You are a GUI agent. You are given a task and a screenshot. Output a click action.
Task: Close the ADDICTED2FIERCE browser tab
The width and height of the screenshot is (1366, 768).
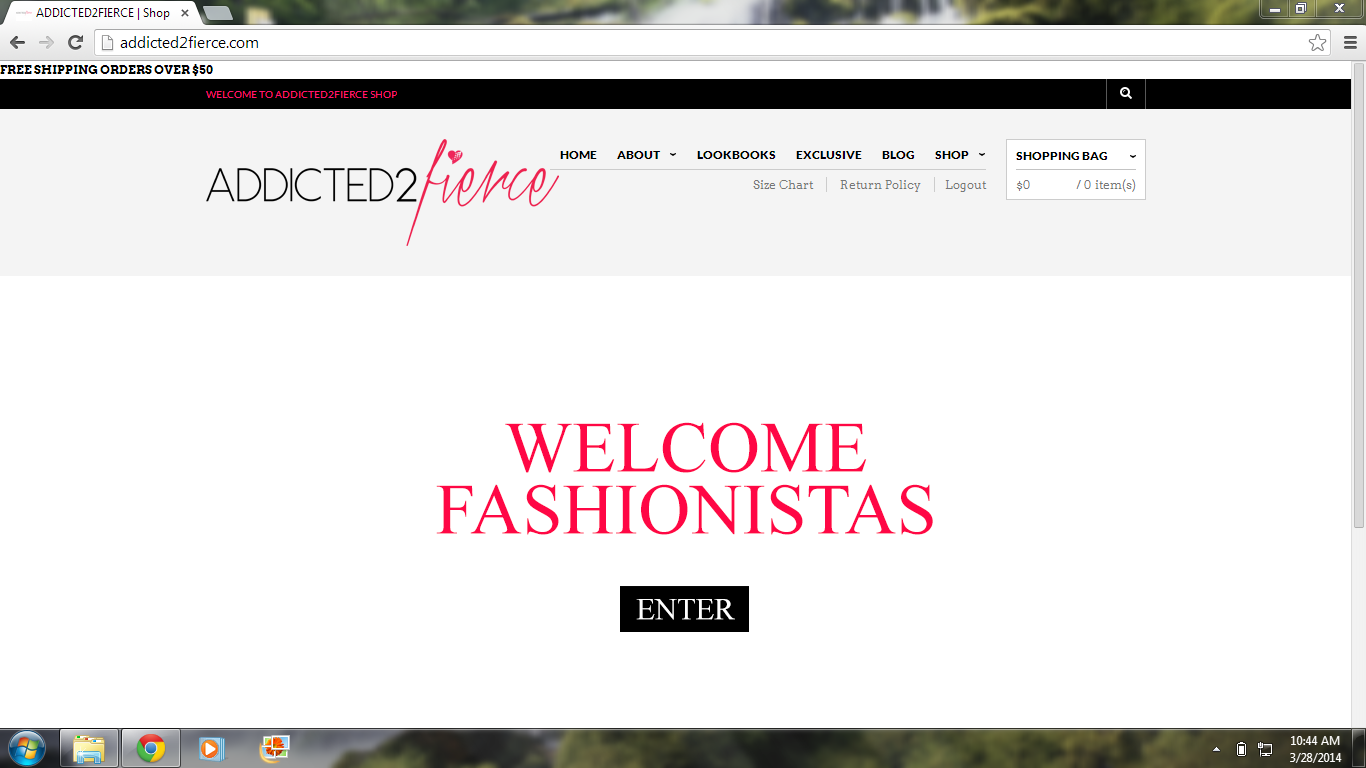185,13
